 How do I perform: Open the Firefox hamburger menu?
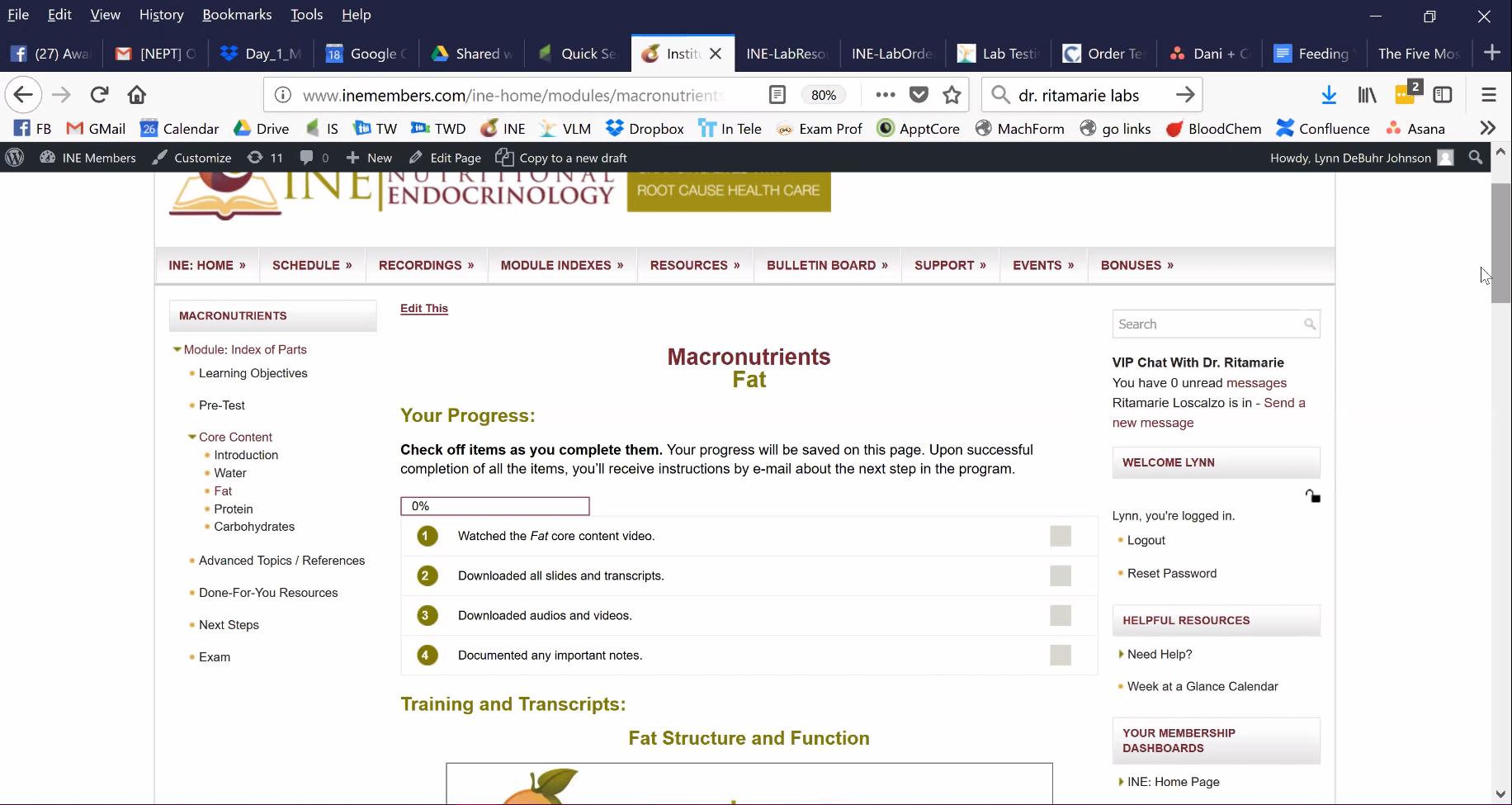[x=1488, y=95]
